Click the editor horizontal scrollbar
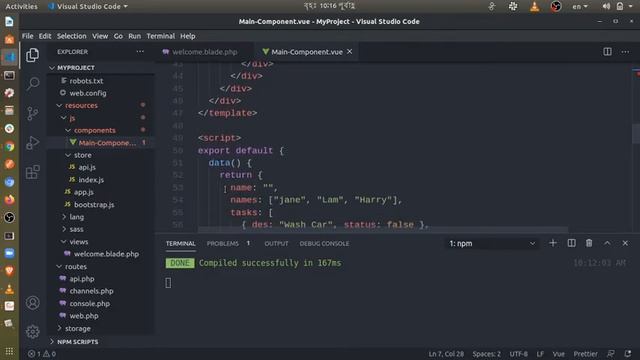This screenshot has width=640, height=360. [383, 230]
